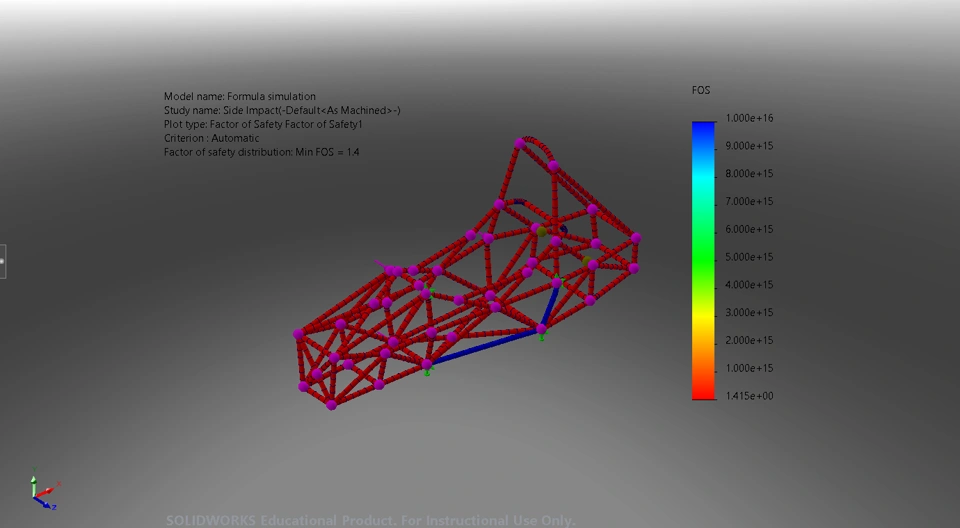The width and height of the screenshot is (960, 528).
Task: Click the short blue upright beam
Action: click(549, 306)
